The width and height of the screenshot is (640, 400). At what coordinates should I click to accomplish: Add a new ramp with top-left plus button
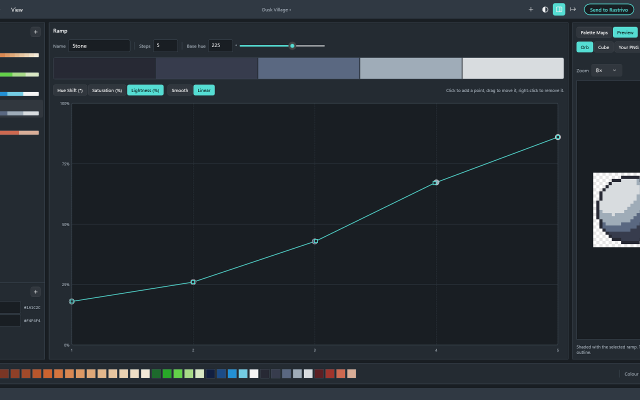(36, 32)
